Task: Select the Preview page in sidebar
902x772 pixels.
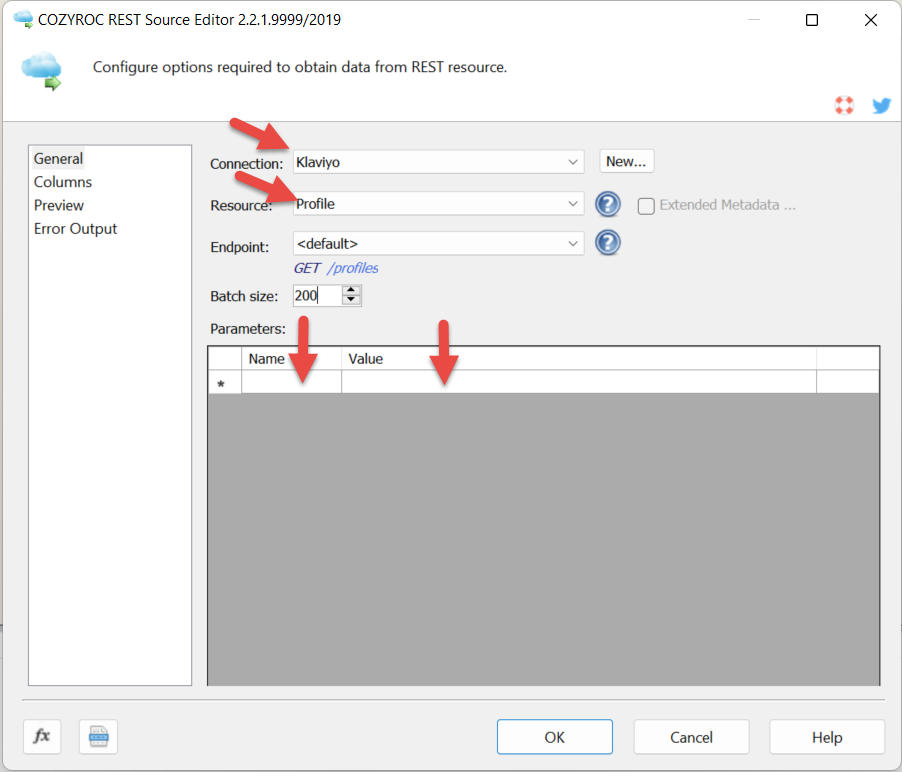Action: 59,205
